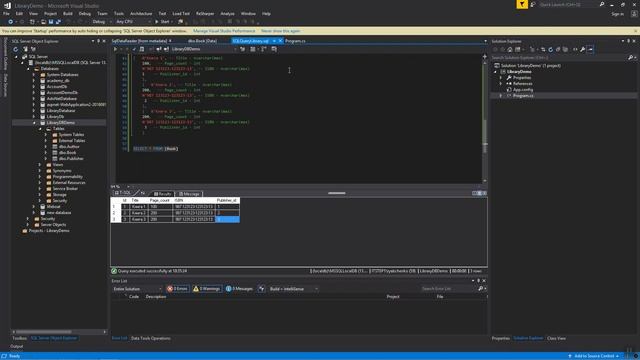
Task: Open the Debug menu
Action: (x=84, y=13)
